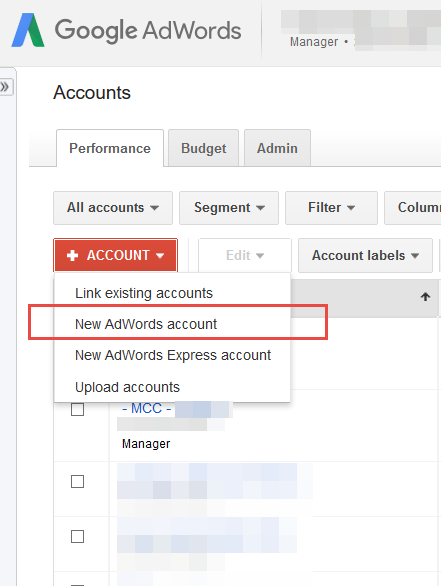Image resolution: width=441 pixels, height=586 pixels.
Task: Click the Accounts page heading
Action: [x=92, y=93]
